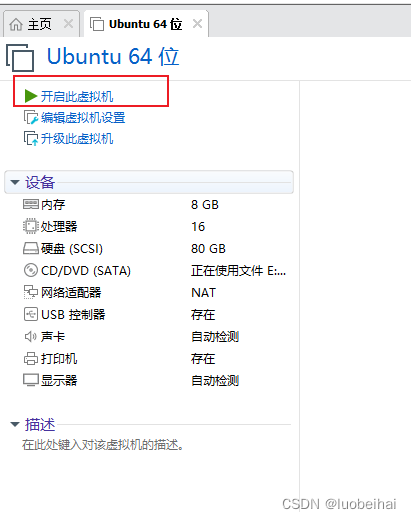Image resolution: width=411 pixels, height=519 pixels.
Task: Click the hard disk value 80 GB
Action: (x=208, y=249)
